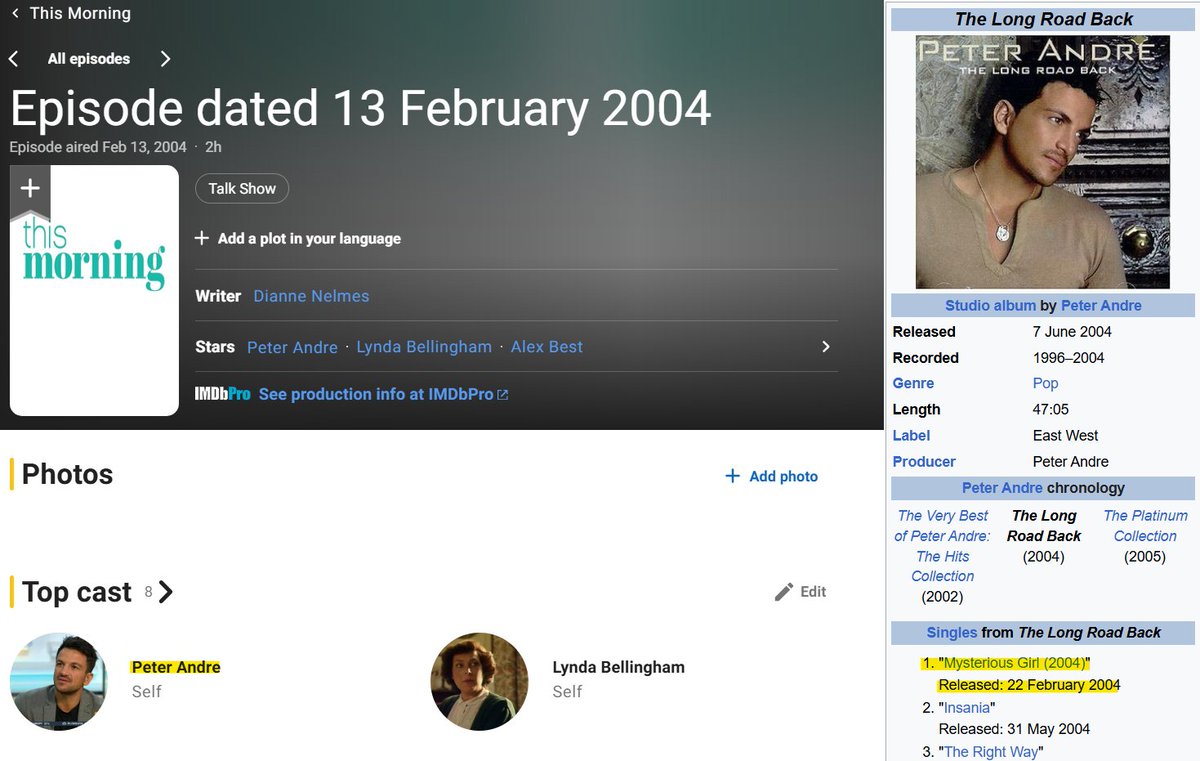Open Lynda Bellingham in Stars row

coord(424,347)
